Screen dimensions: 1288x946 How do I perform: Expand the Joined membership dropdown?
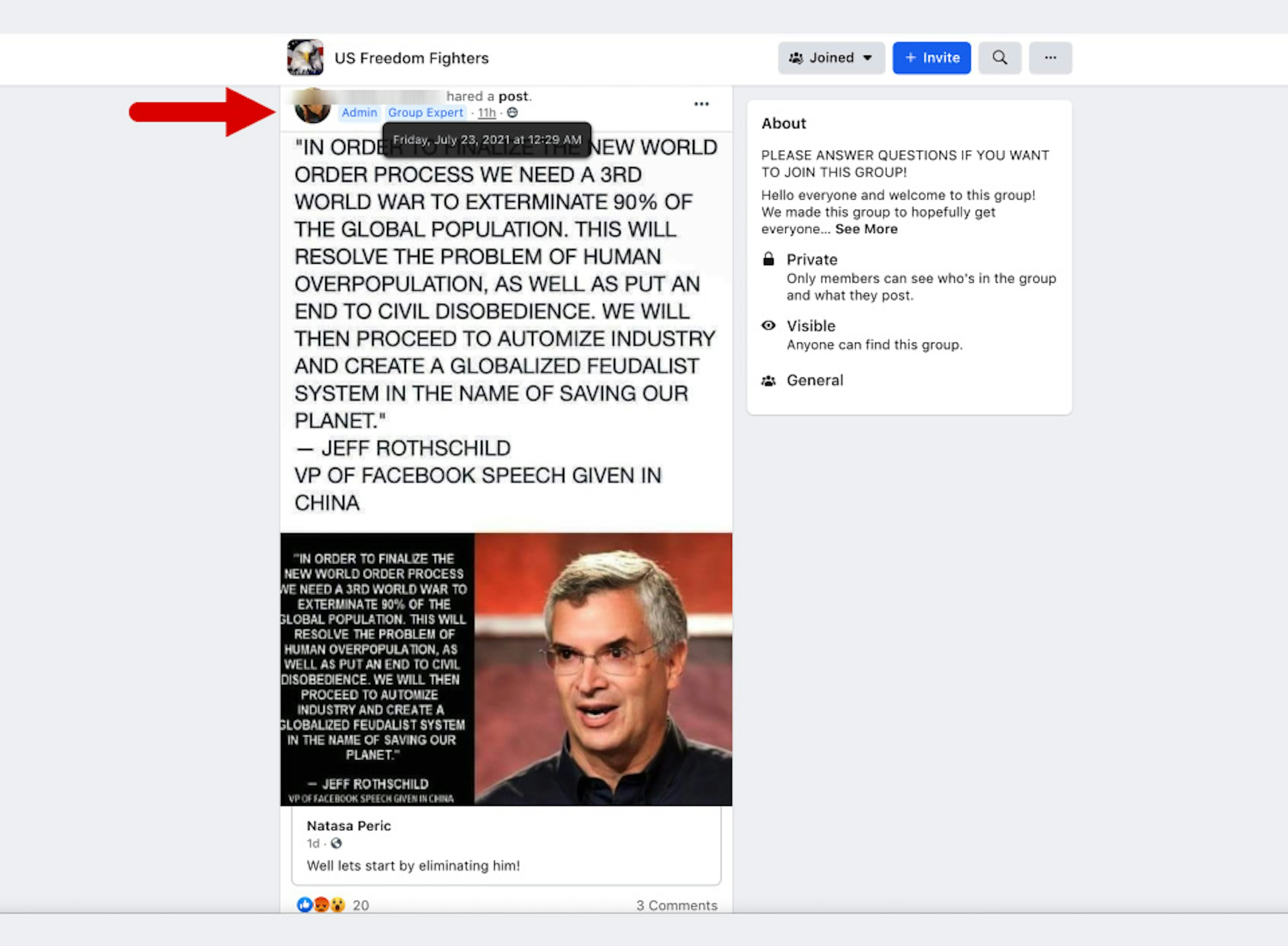[831, 58]
